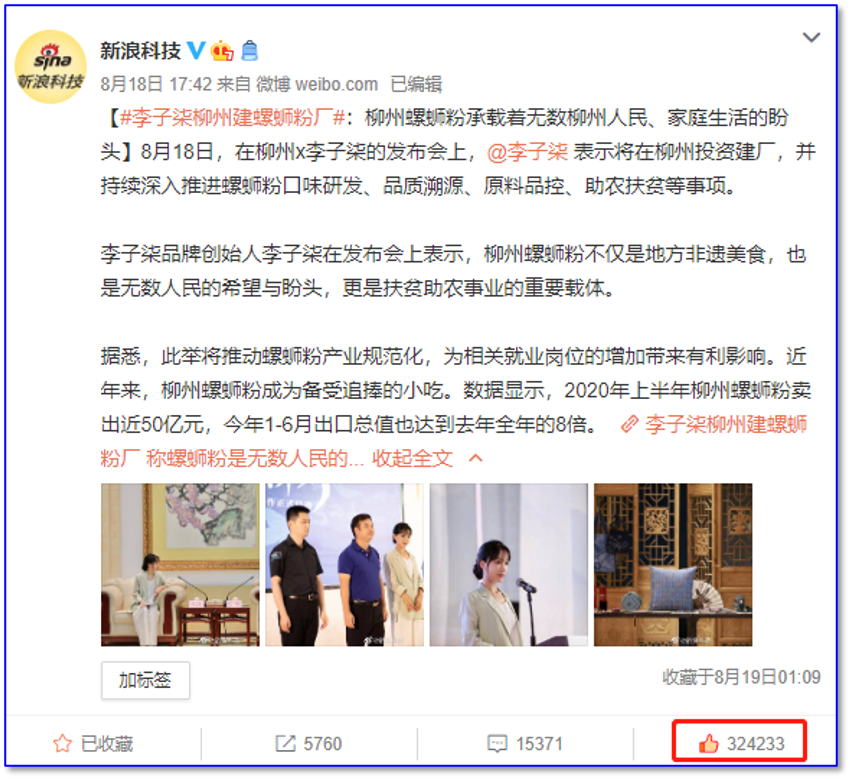This screenshot has width=850, height=778.
Task: Click the comment bubble icon
Action: tap(497, 743)
